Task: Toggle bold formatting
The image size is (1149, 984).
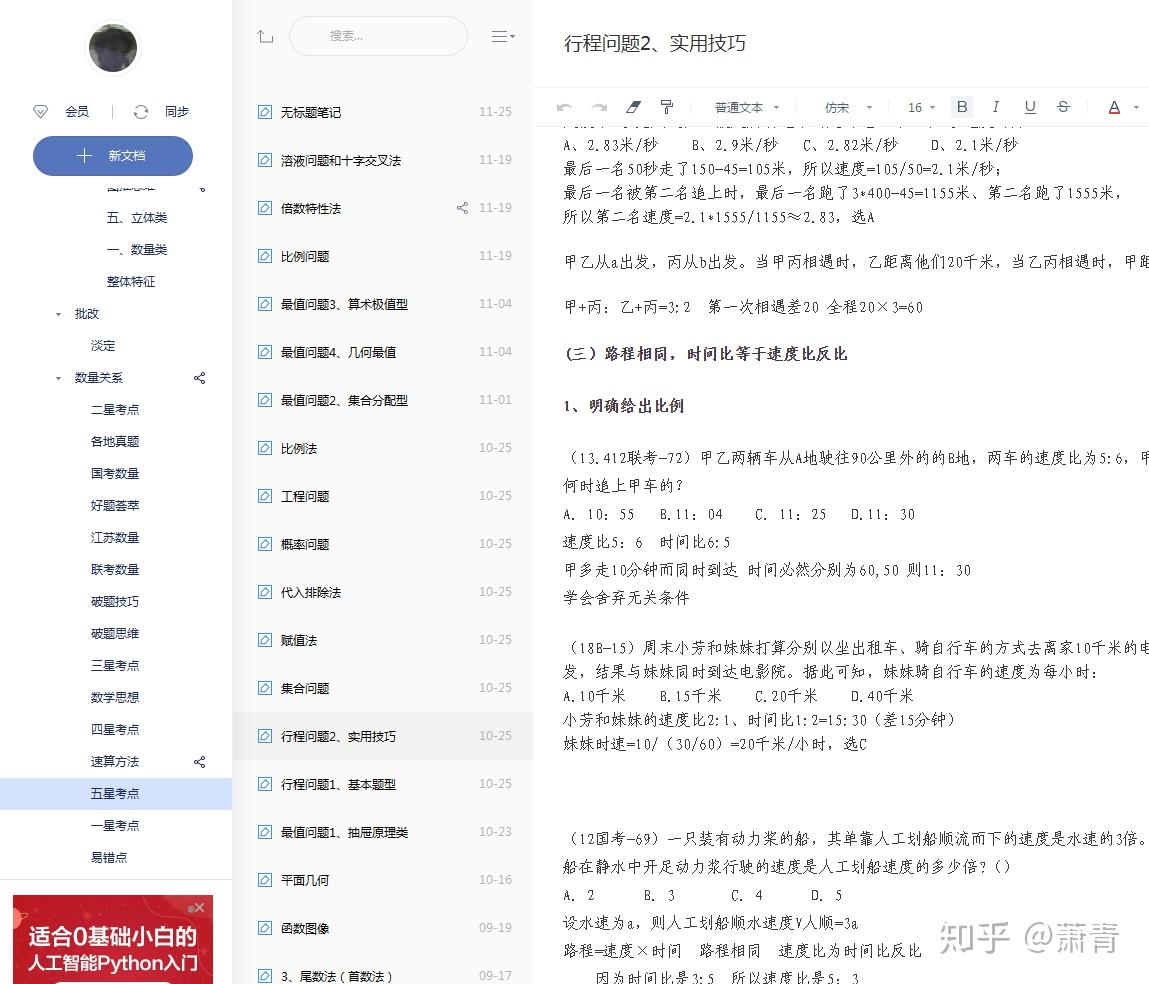Action: pos(962,107)
